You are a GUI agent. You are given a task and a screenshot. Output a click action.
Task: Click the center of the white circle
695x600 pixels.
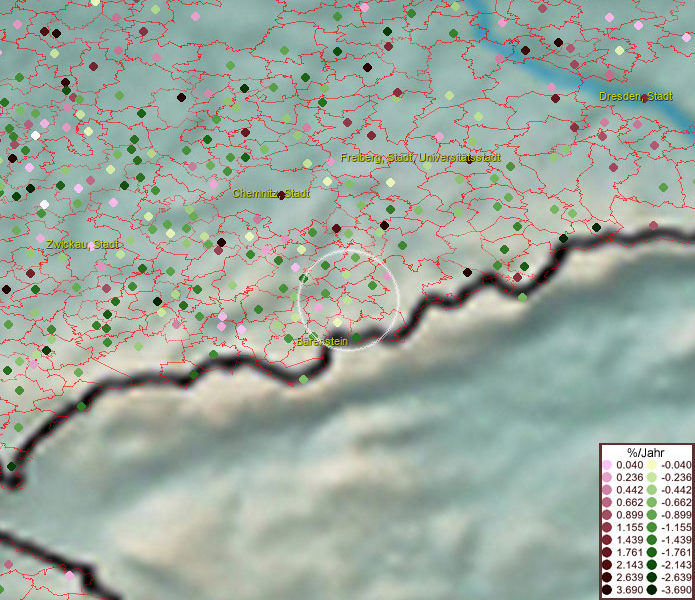pyautogui.click(x=348, y=298)
